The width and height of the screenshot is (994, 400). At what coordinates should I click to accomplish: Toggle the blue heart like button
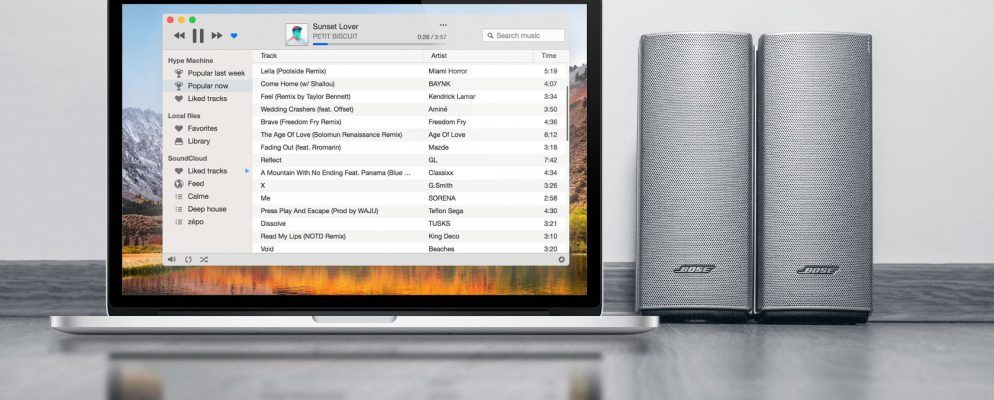(234, 36)
